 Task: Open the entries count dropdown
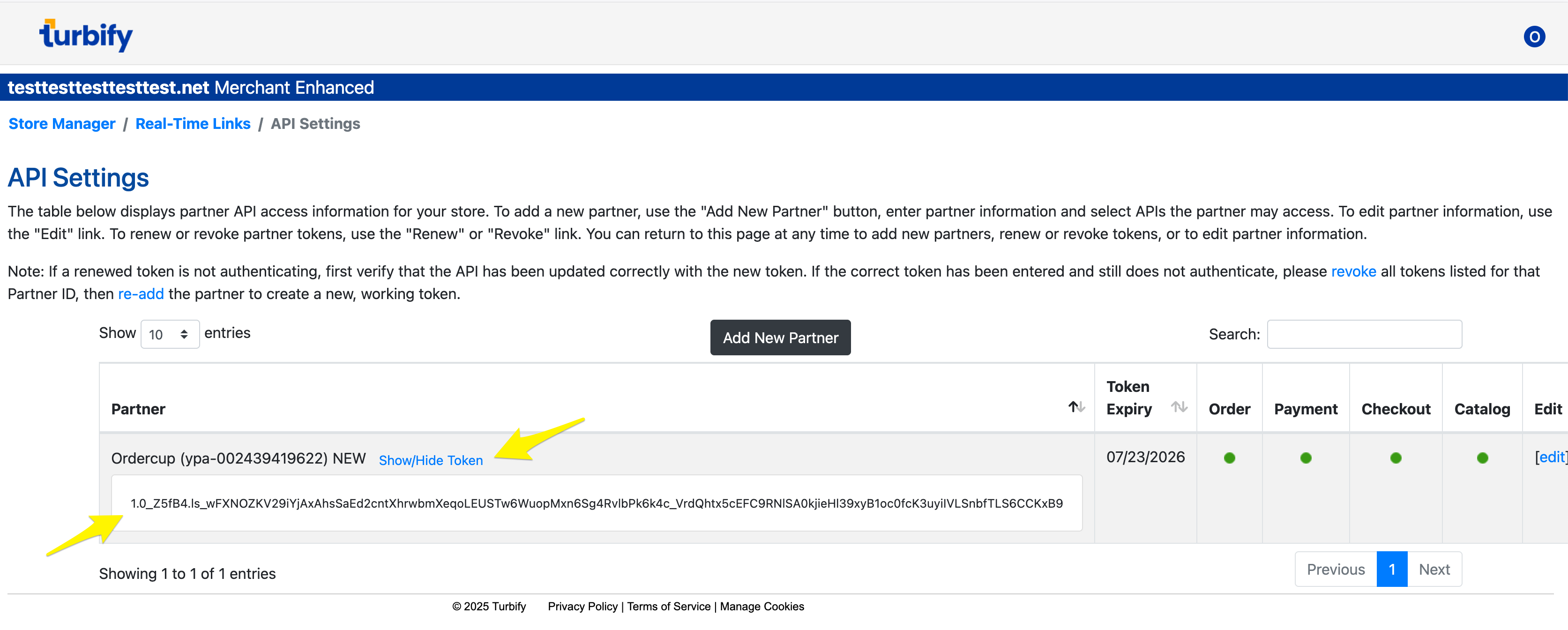pos(170,334)
